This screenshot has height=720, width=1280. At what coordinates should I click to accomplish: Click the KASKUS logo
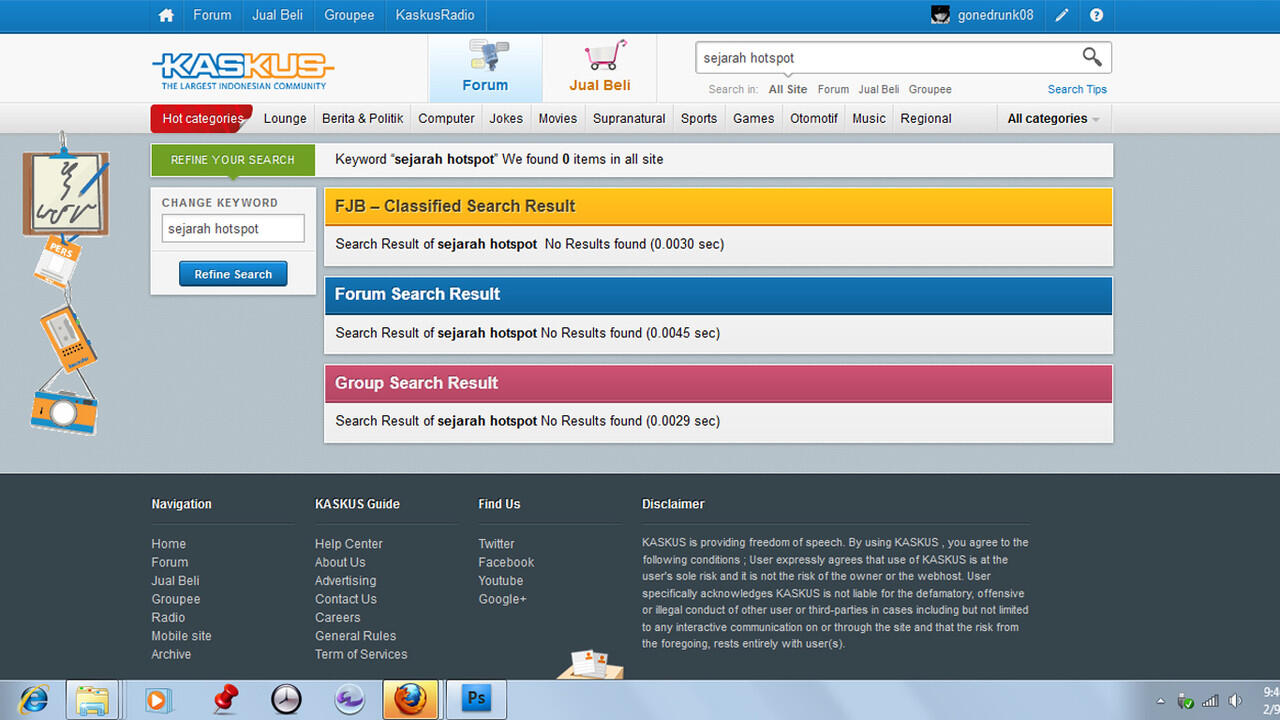[243, 70]
